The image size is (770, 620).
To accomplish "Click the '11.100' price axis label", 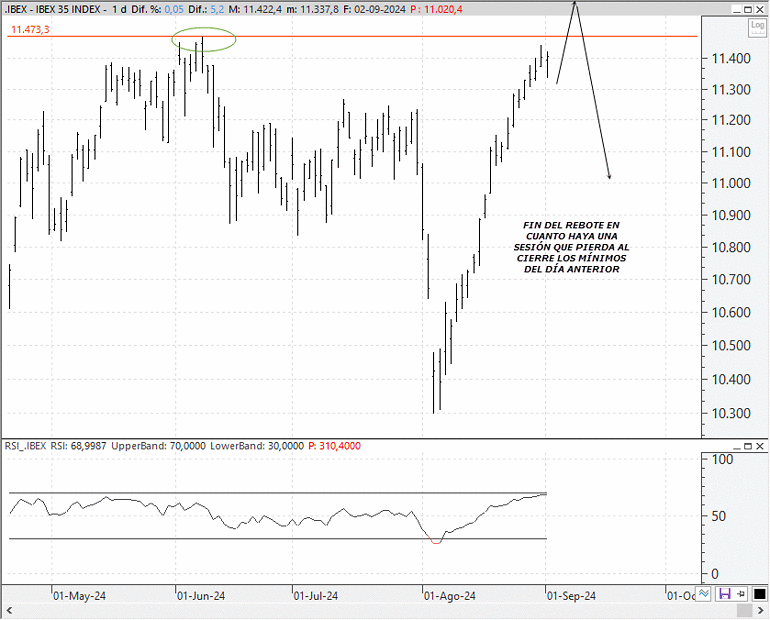I will pos(731,152).
